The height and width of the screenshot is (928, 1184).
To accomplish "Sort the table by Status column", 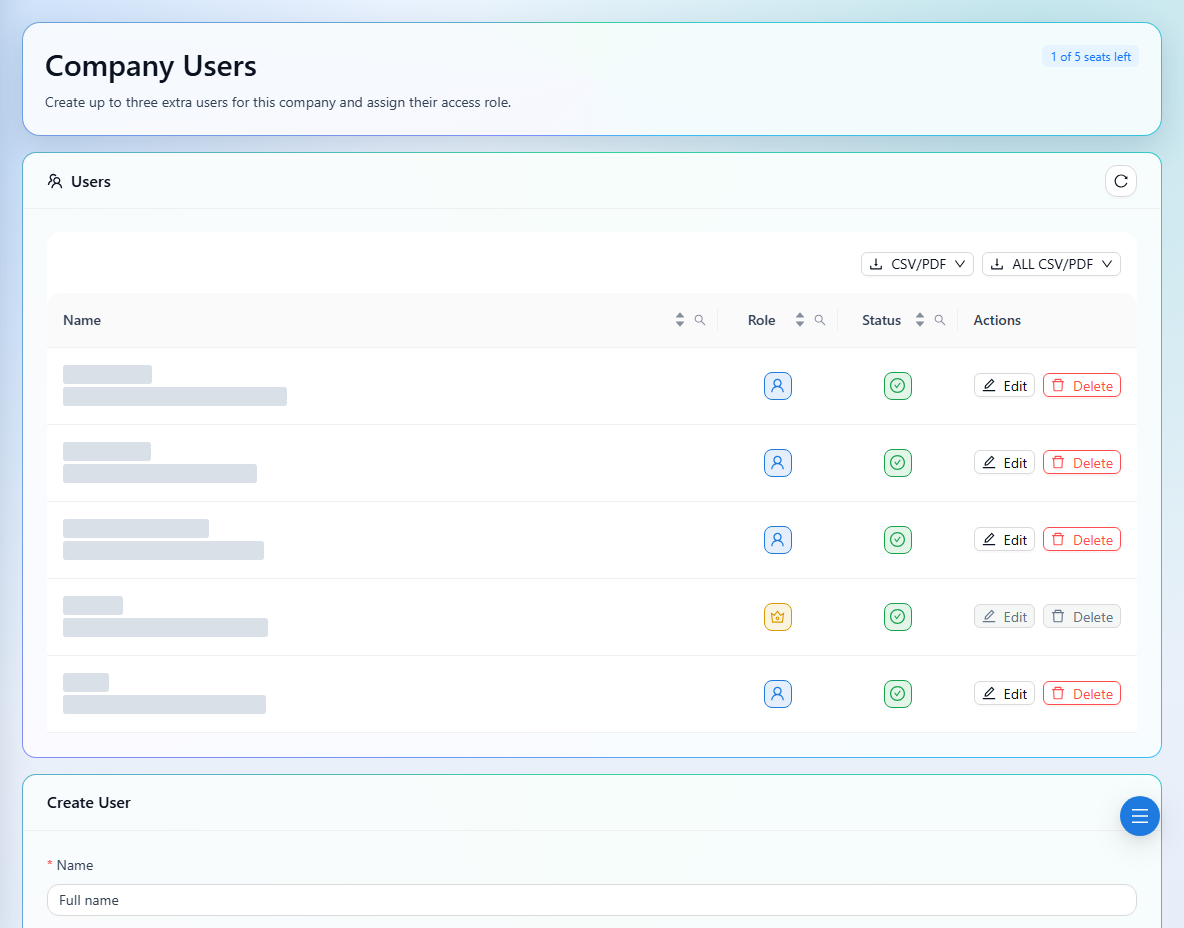I will point(920,320).
